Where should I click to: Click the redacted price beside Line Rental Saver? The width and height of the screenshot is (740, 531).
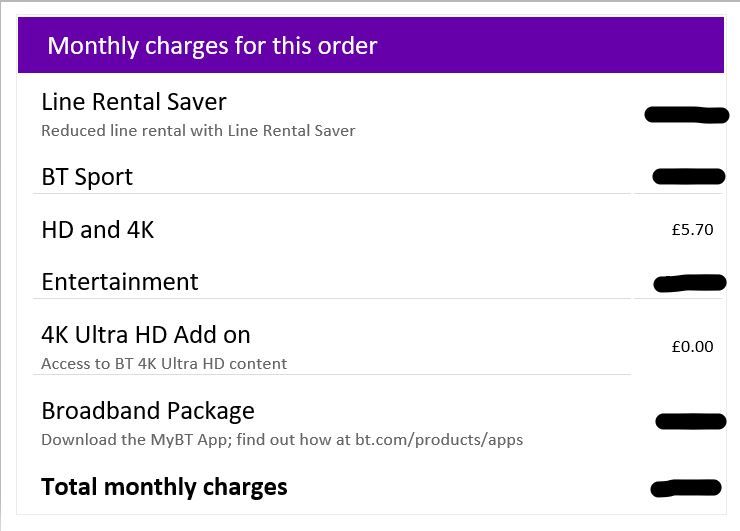click(x=687, y=114)
